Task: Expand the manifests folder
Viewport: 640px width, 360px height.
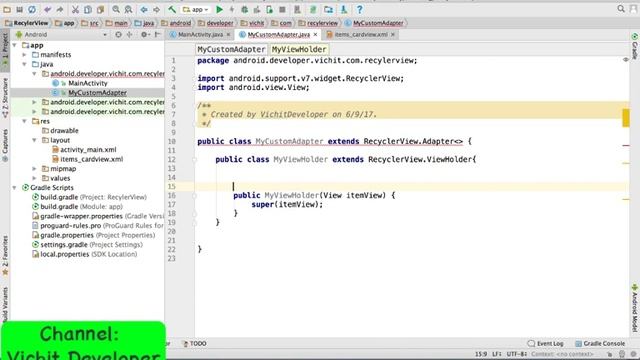Action: coord(24,55)
